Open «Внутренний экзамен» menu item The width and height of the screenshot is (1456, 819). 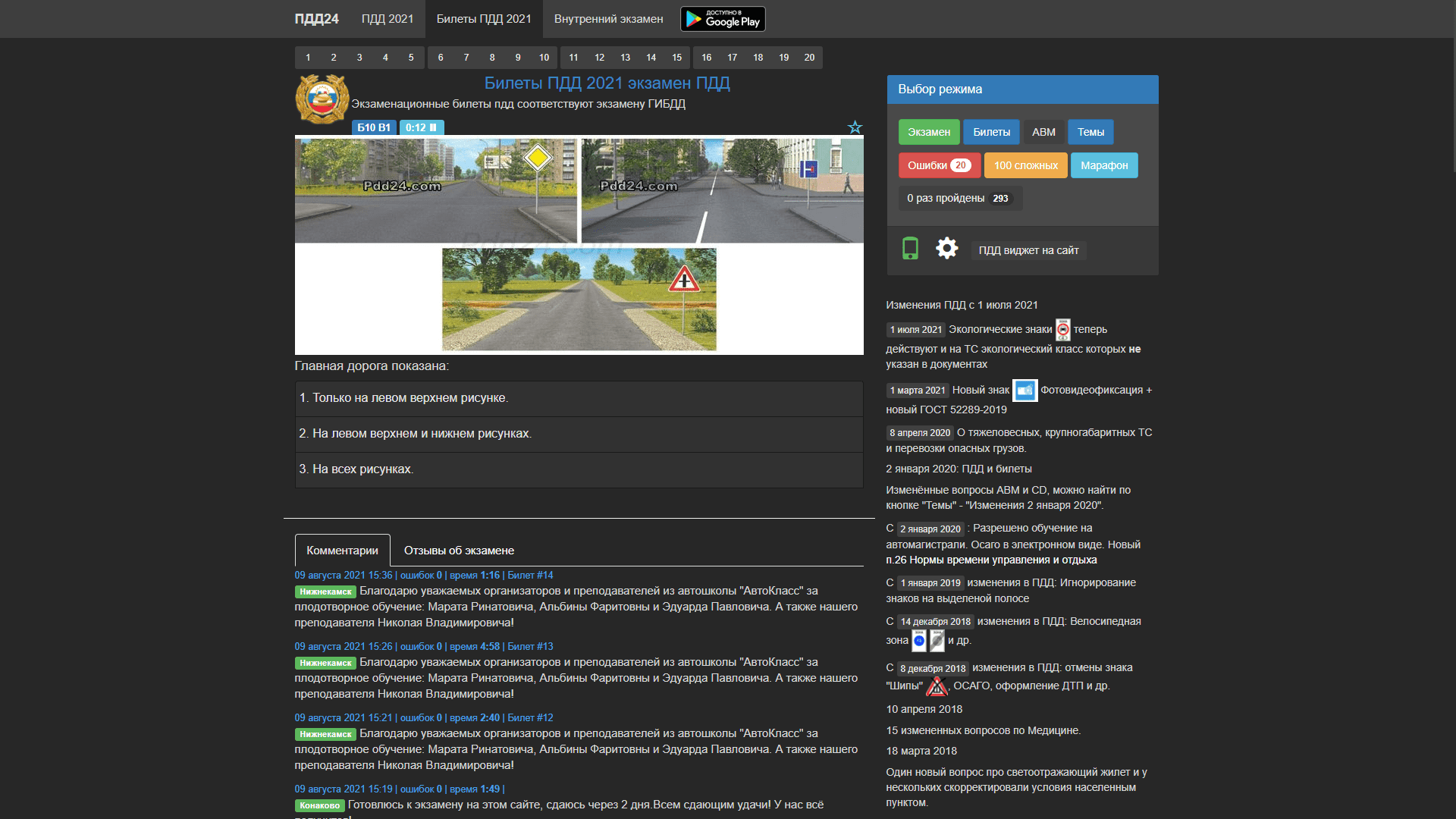coord(608,18)
